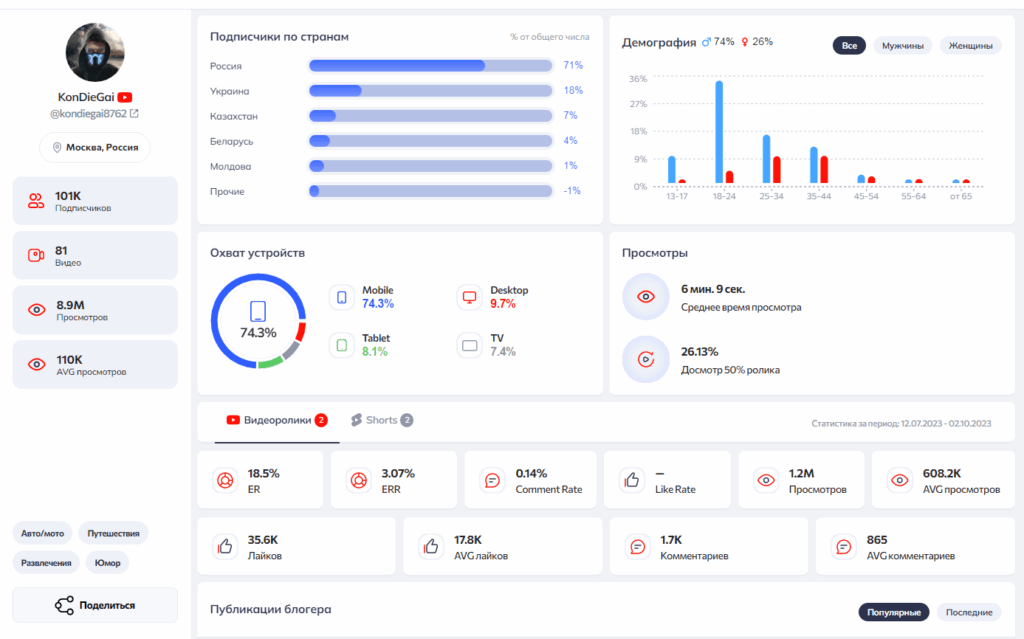
Task: Click the Поделиться share button
Action: [95, 605]
